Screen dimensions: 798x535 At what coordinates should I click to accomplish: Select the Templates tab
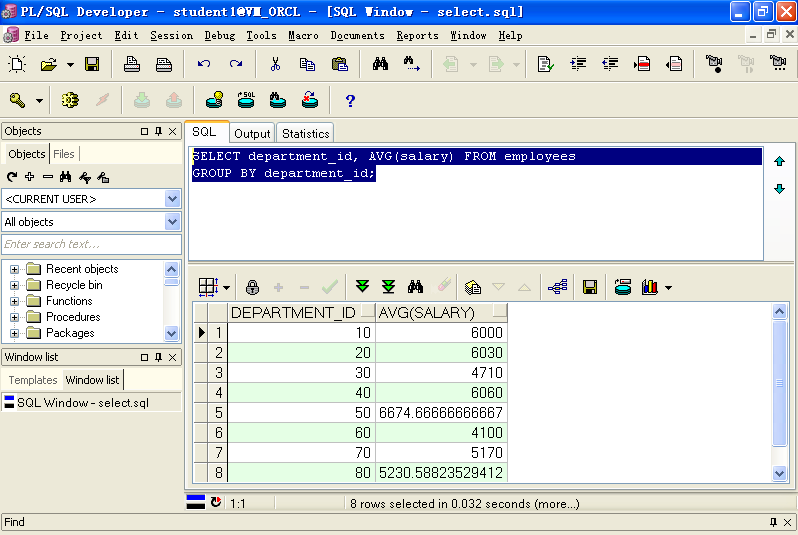33,380
